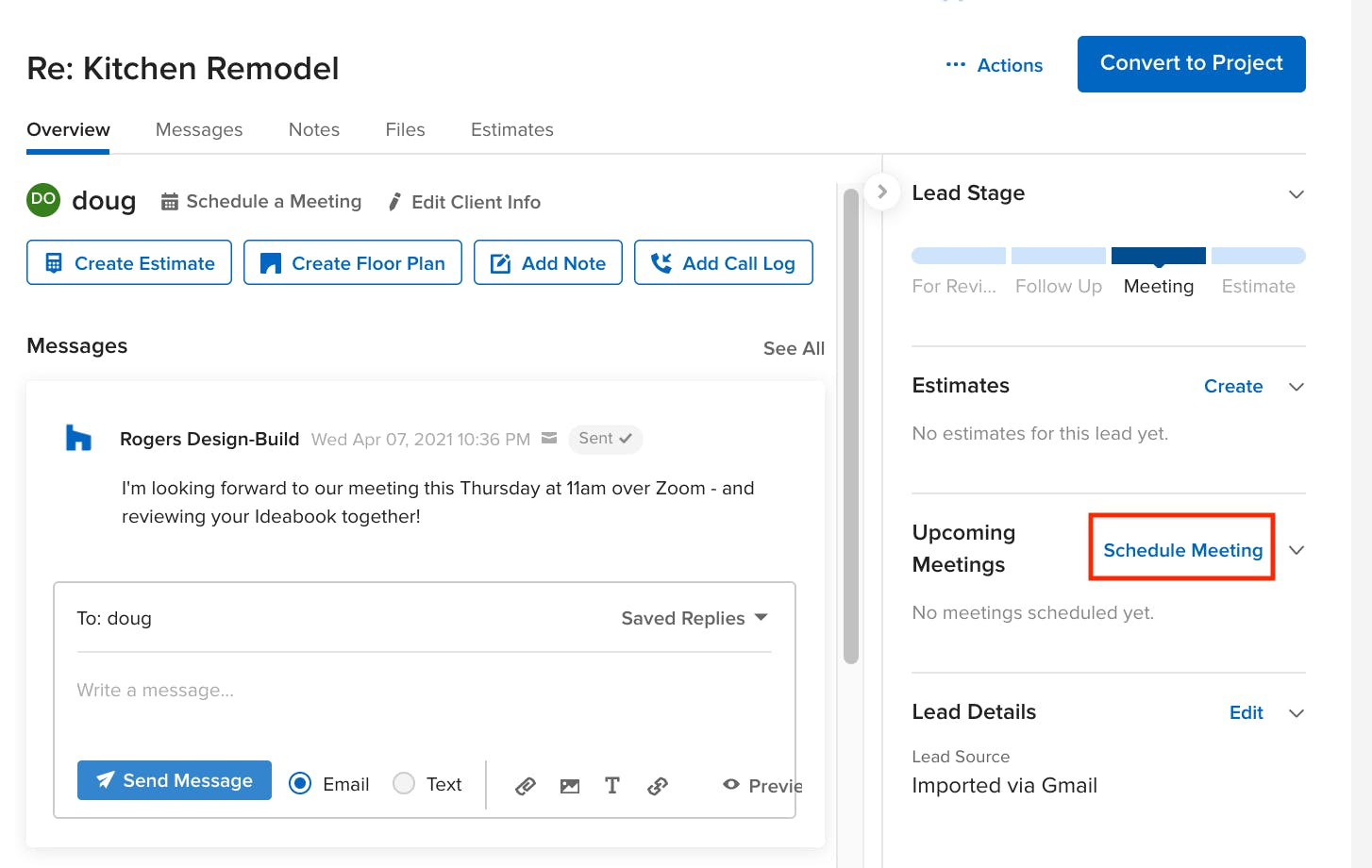The width and height of the screenshot is (1372, 868).
Task: Click the eye icon to preview the message
Action: [x=730, y=784]
